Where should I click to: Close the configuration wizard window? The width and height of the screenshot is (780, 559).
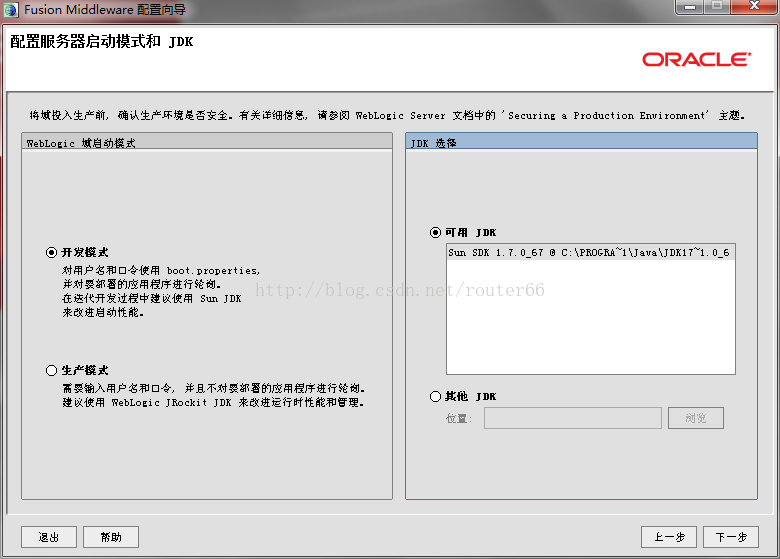(x=754, y=6)
